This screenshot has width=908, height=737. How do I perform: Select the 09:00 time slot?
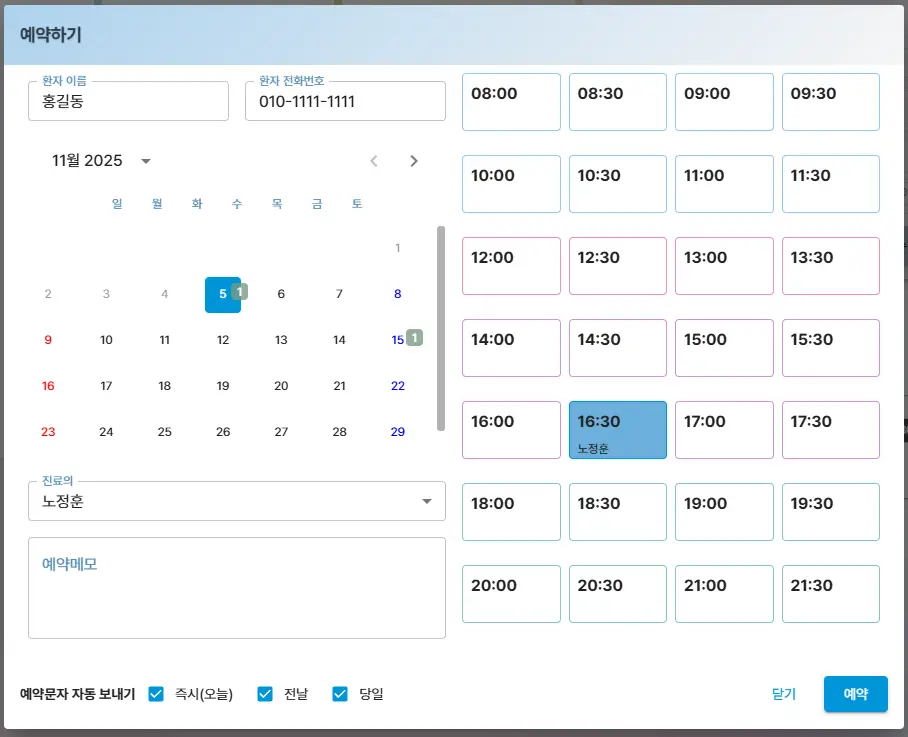(x=724, y=102)
